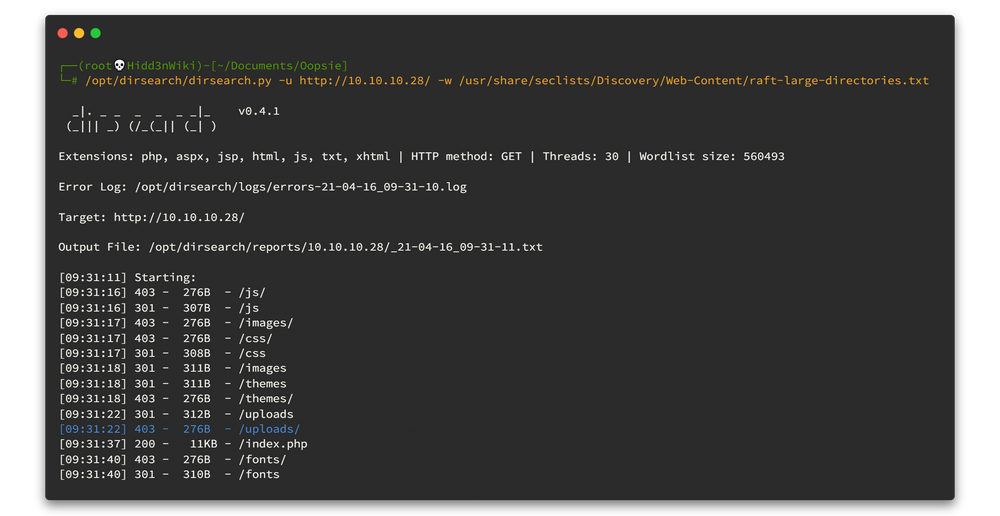Screen dimensions: 1000x516
Task: Click the red close window button
Action: pos(63,33)
